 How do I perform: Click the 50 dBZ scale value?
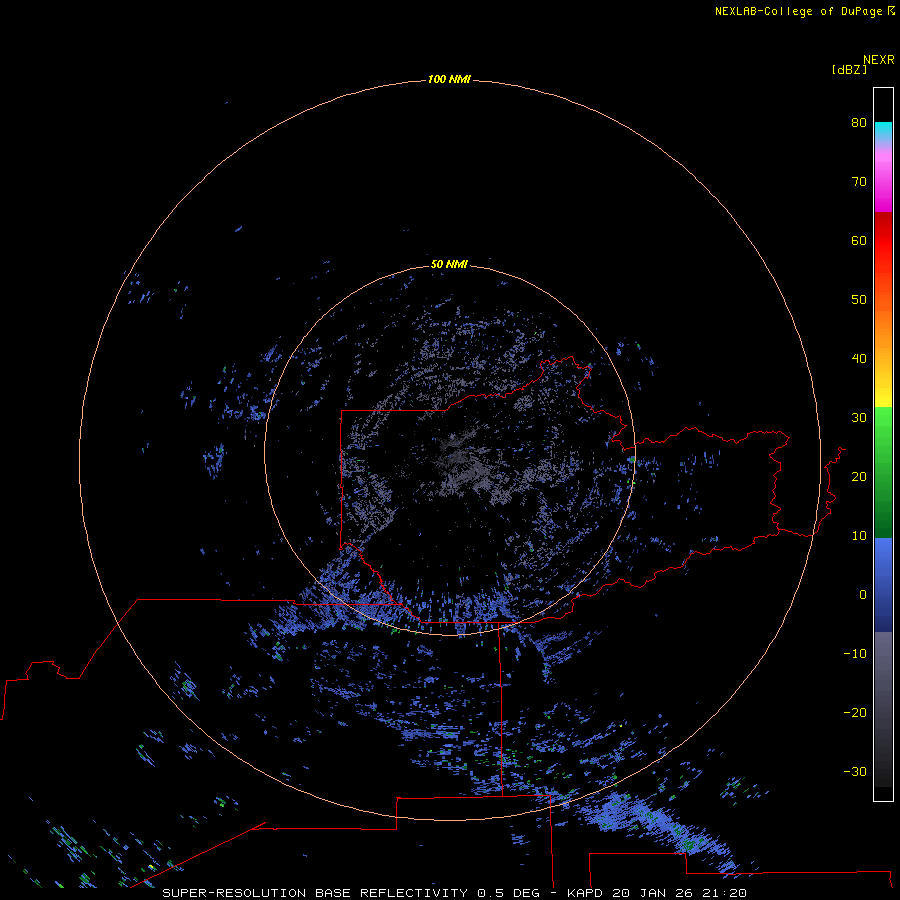[859, 300]
